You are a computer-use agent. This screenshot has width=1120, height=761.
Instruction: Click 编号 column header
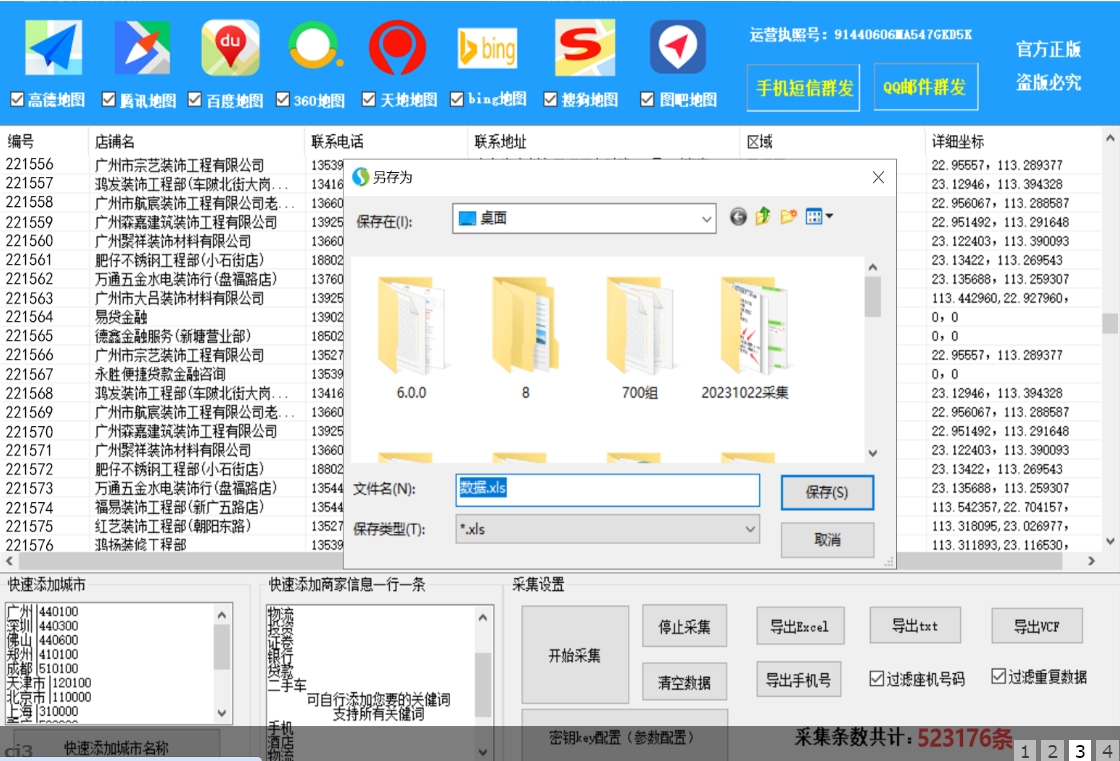pos(46,141)
